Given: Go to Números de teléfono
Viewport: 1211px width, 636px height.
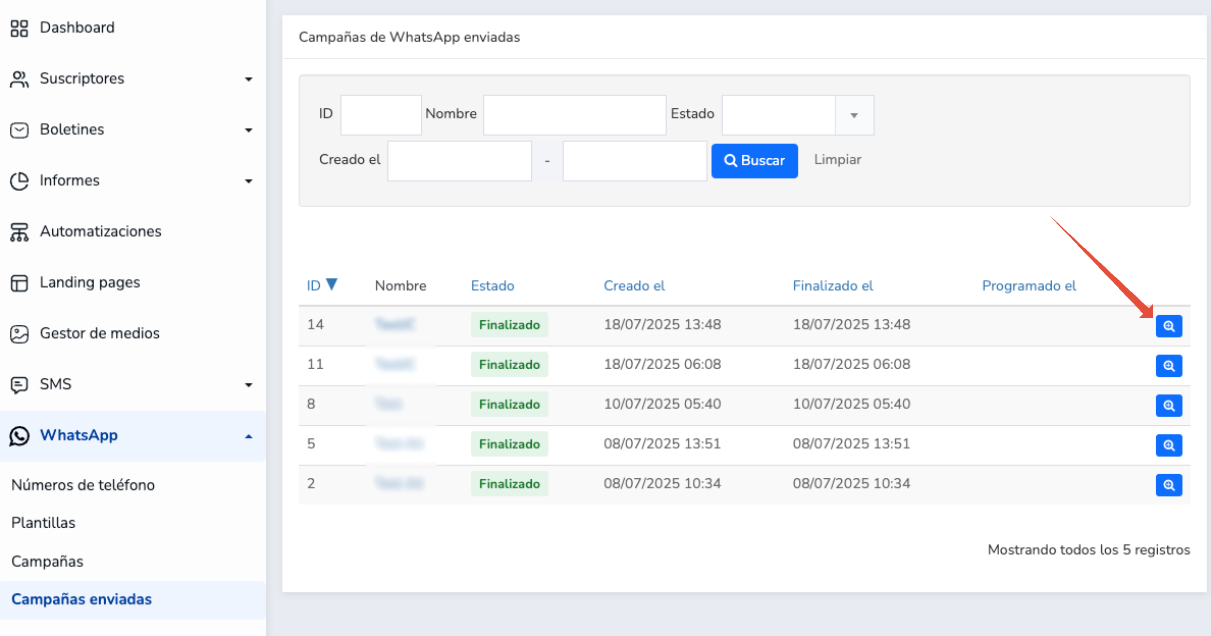Looking at the screenshot, I should click(83, 485).
